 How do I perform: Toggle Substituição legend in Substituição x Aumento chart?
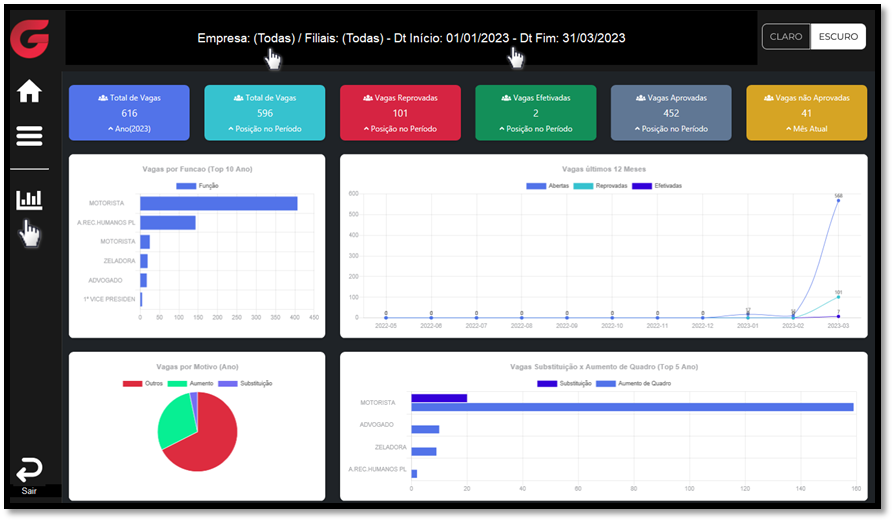(564, 384)
